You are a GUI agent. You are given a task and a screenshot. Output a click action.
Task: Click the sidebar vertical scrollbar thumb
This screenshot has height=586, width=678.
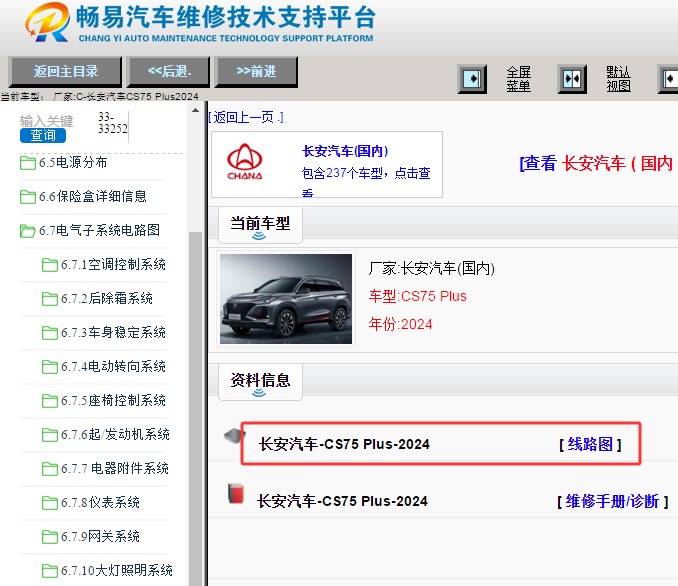[x=195, y=409]
